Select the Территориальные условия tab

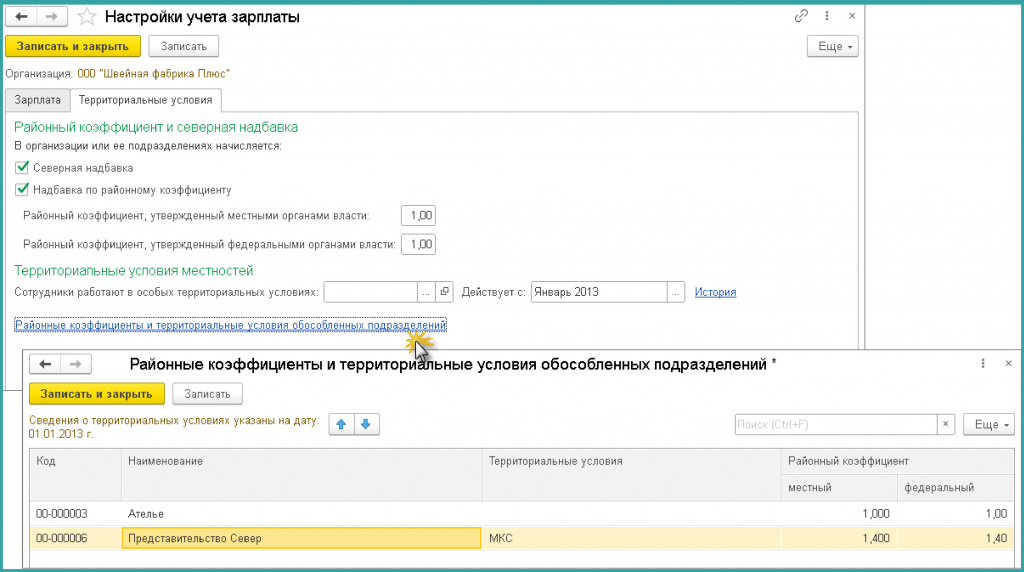pos(146,100)
